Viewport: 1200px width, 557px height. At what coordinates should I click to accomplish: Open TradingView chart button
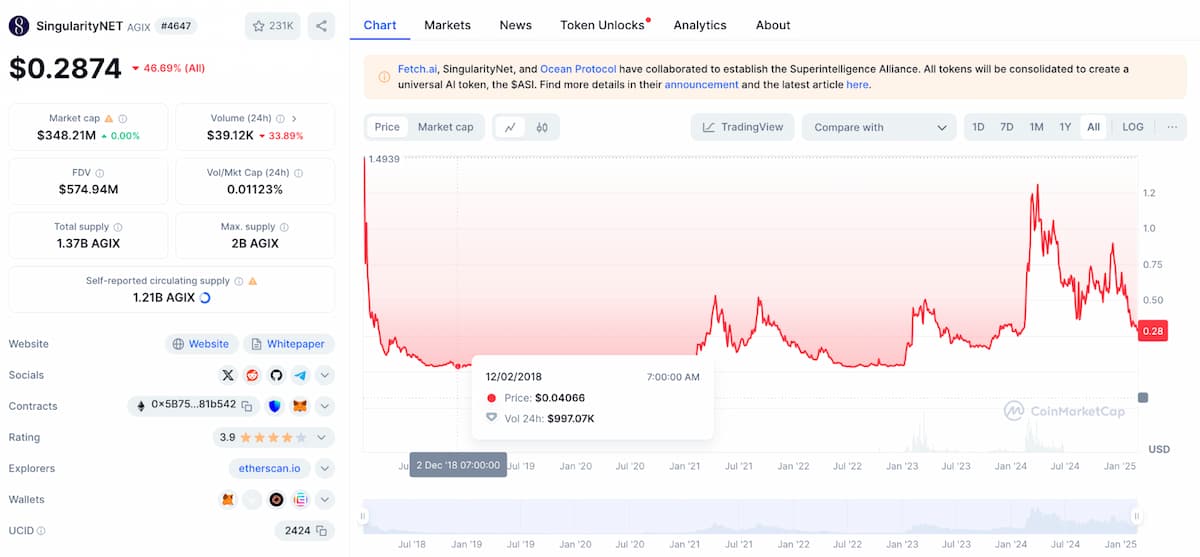[x=743, y=127]
